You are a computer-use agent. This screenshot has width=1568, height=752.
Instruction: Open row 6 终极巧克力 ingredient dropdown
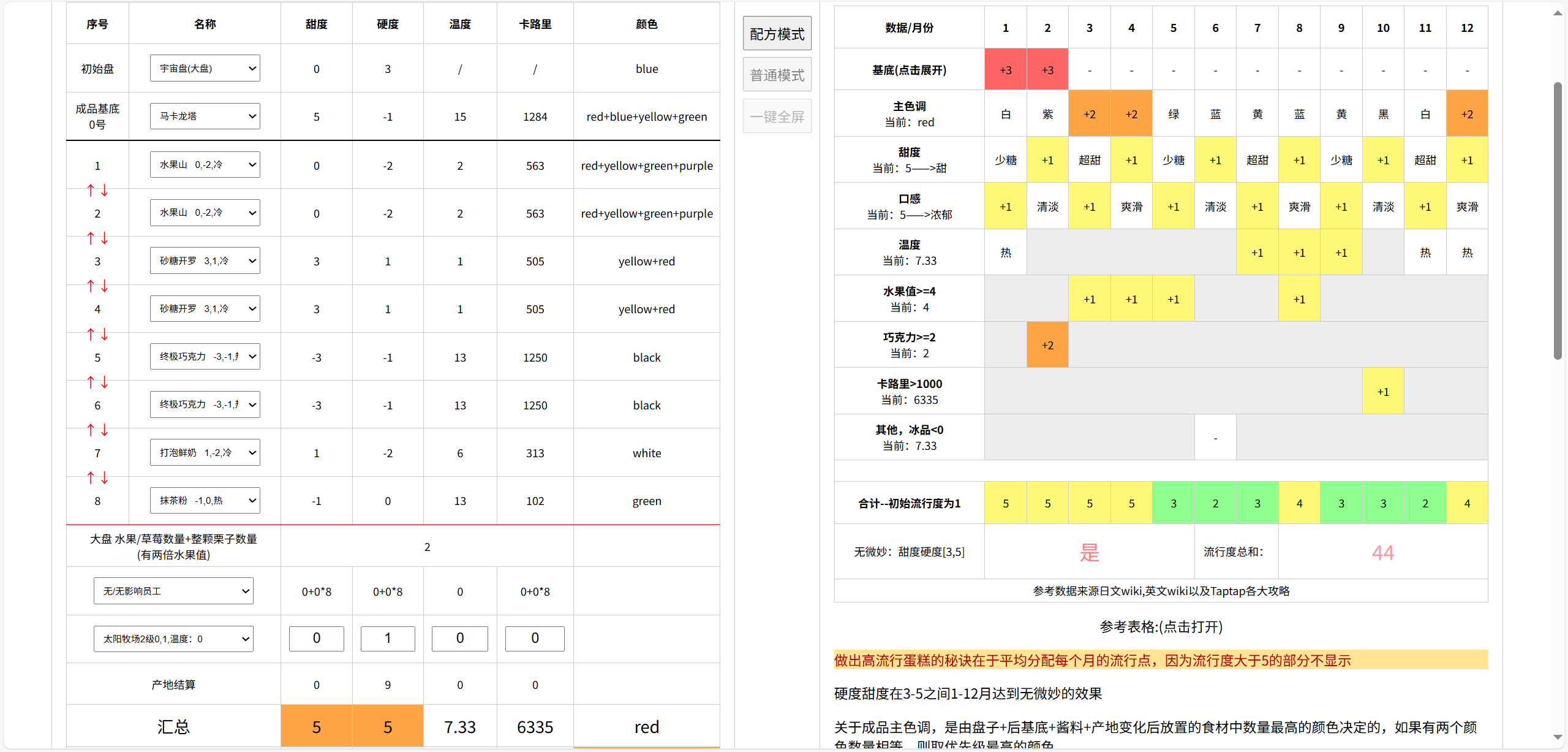tap(205, 404)
